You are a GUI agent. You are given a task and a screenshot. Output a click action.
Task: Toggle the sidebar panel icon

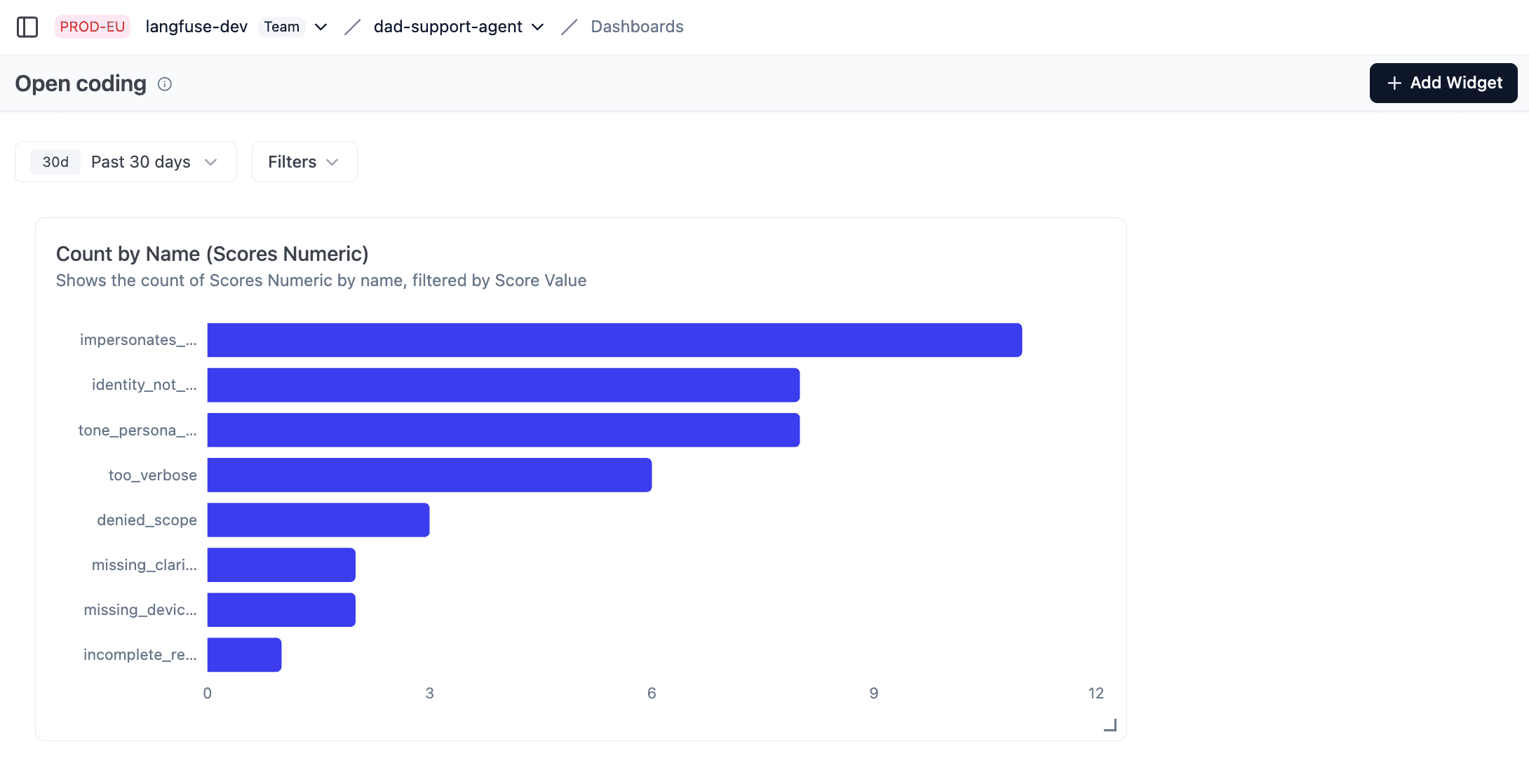tap(27, 27)
